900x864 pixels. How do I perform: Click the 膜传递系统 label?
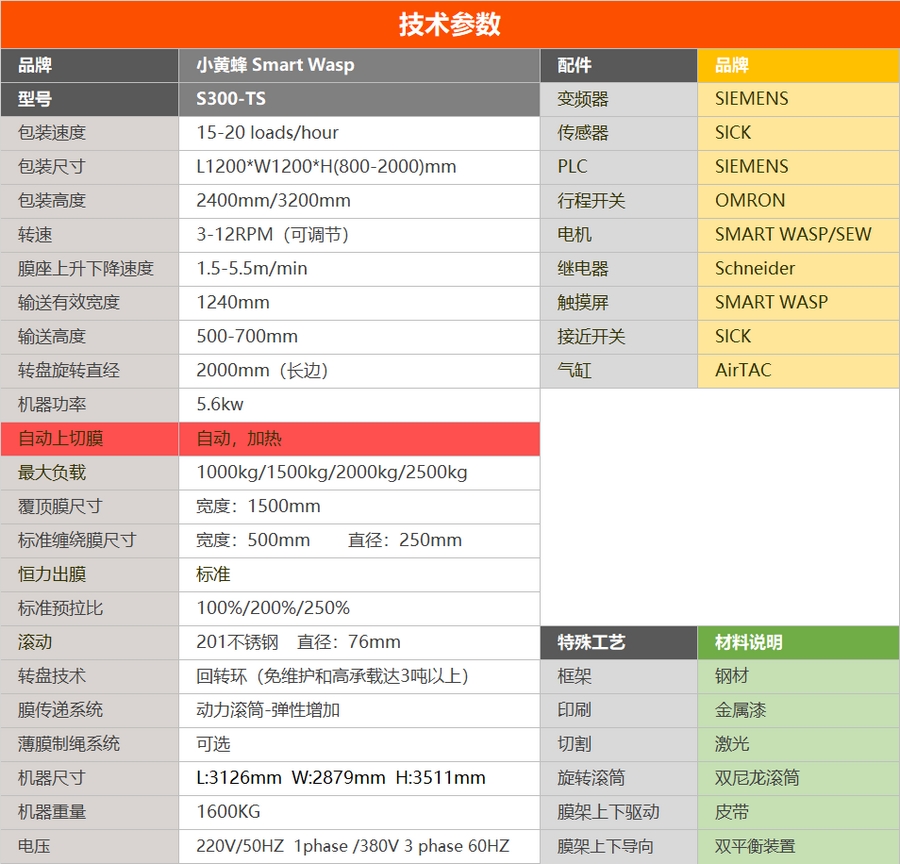pyautogui.click(x=90, y=710)
